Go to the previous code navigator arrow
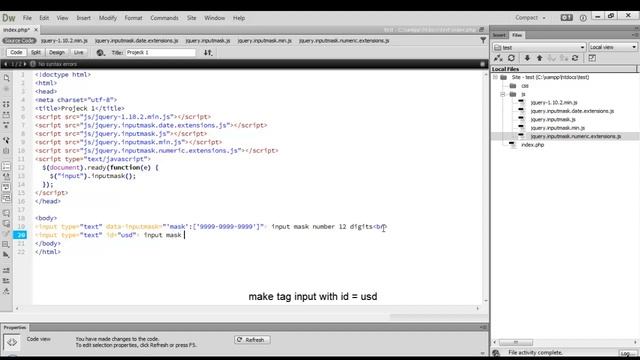The width and height of the screenshot is (640, 360). 5,64
